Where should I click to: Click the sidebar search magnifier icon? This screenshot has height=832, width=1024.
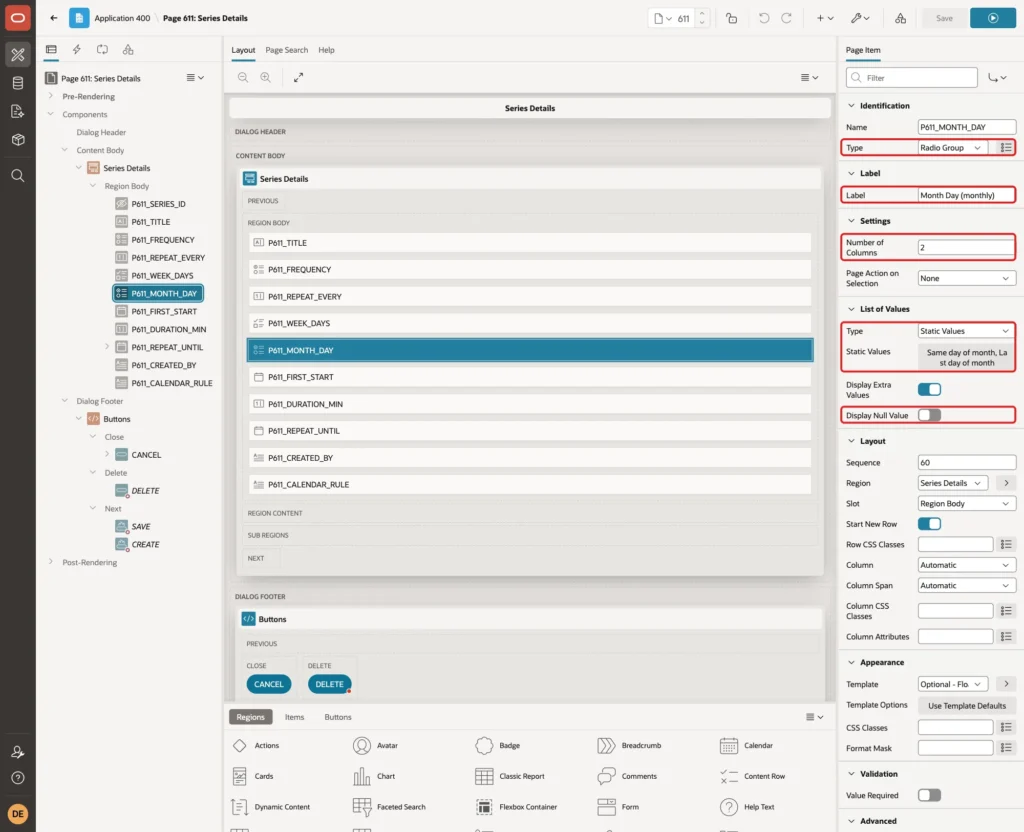click(18, 175)
